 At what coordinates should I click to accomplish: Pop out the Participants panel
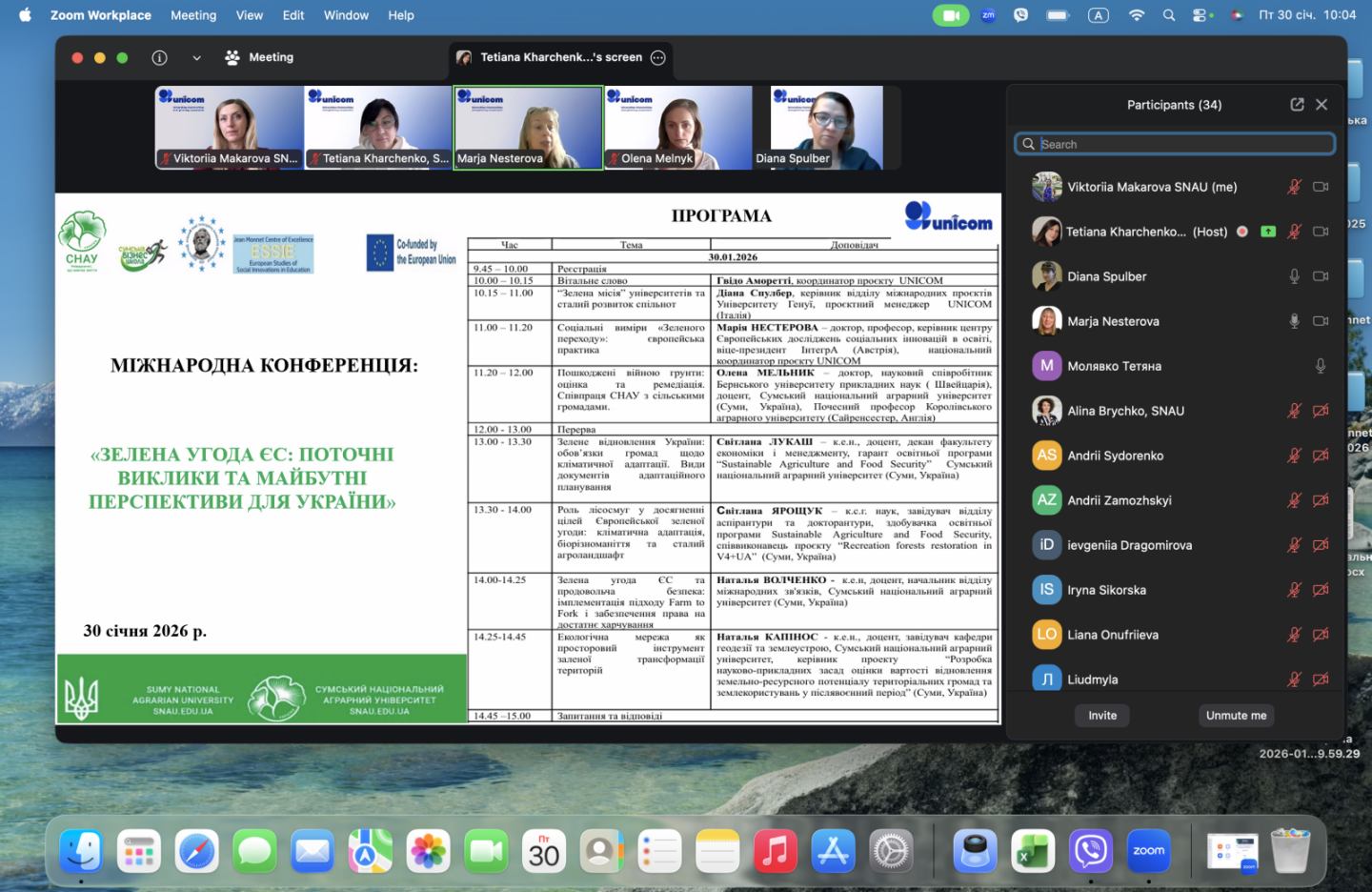(1297, 105)
